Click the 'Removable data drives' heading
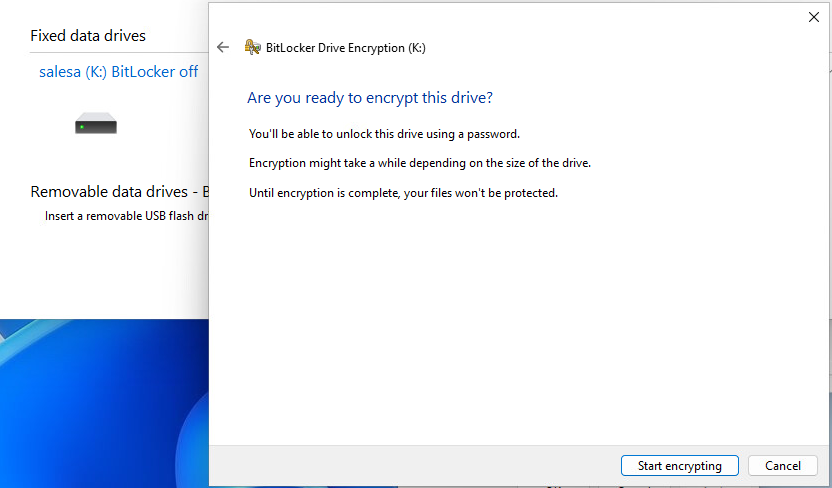This screenshot has width=832, height=488. point(119,191)
